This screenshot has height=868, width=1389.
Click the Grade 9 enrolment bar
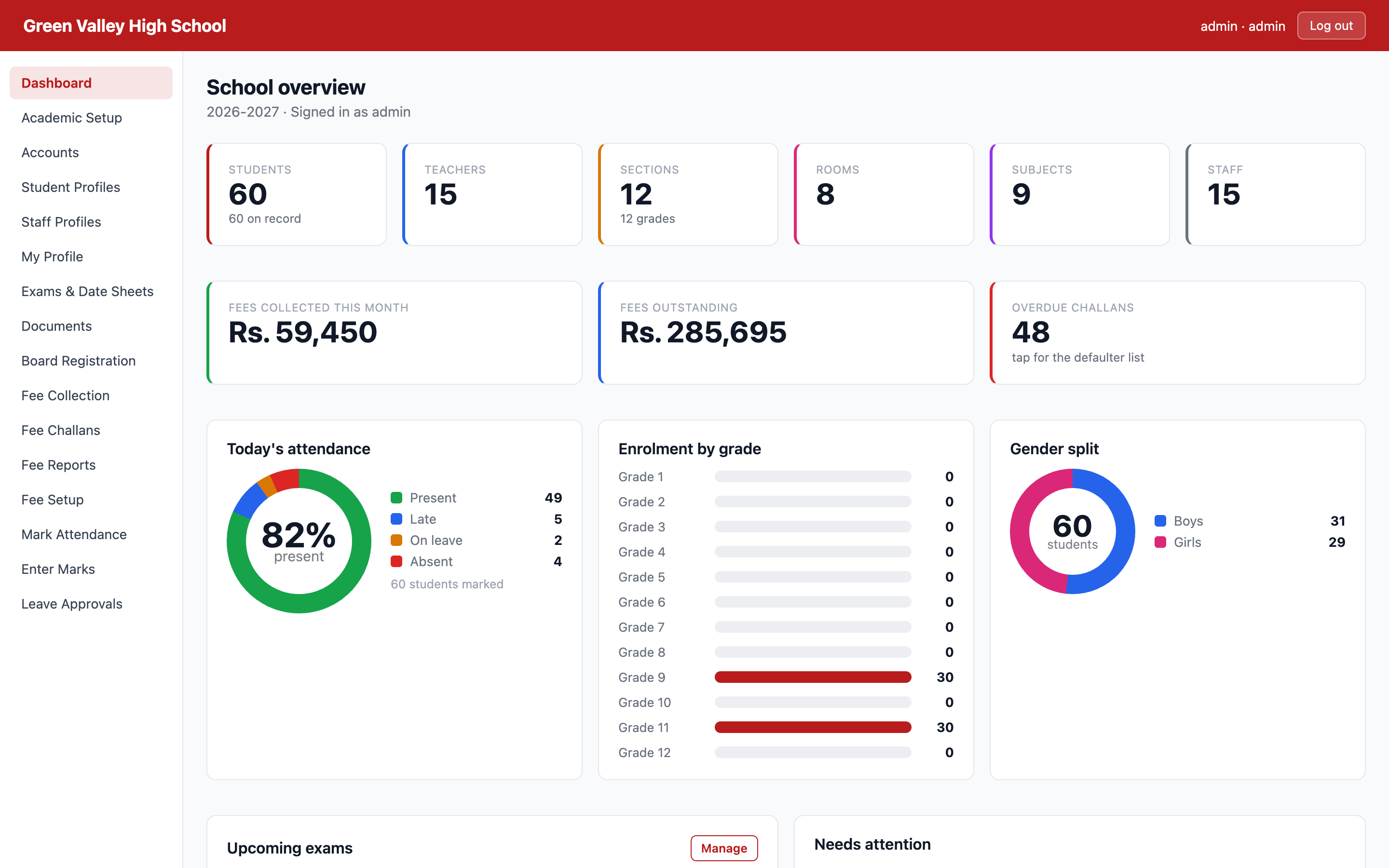click(813, 678)
